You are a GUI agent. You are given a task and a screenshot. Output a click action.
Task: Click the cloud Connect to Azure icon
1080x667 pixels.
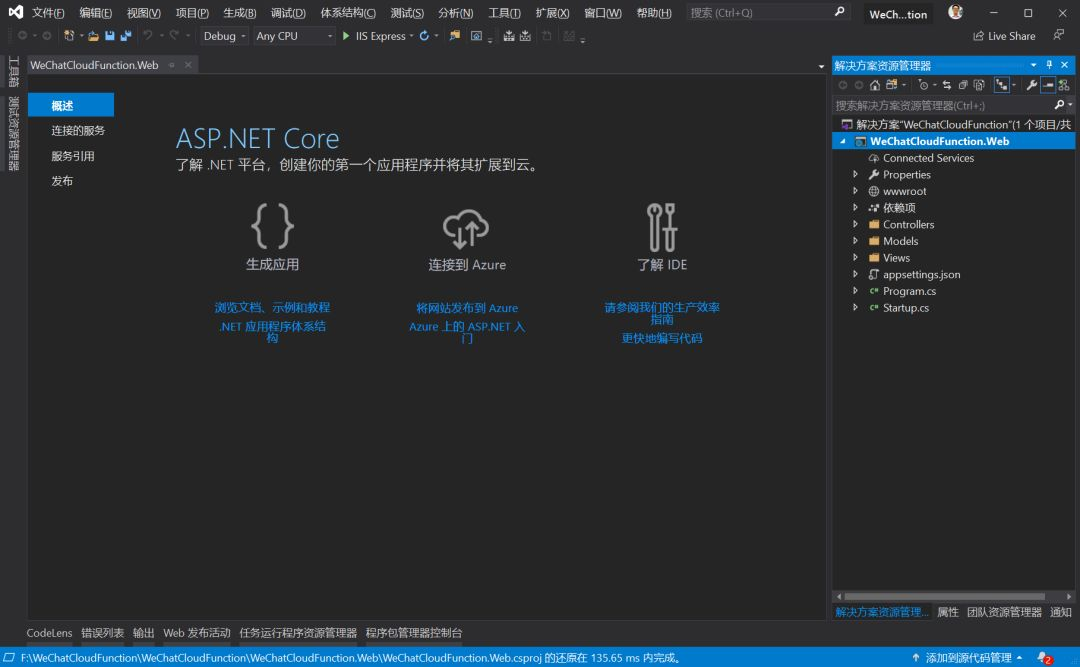tap(466, 229)
